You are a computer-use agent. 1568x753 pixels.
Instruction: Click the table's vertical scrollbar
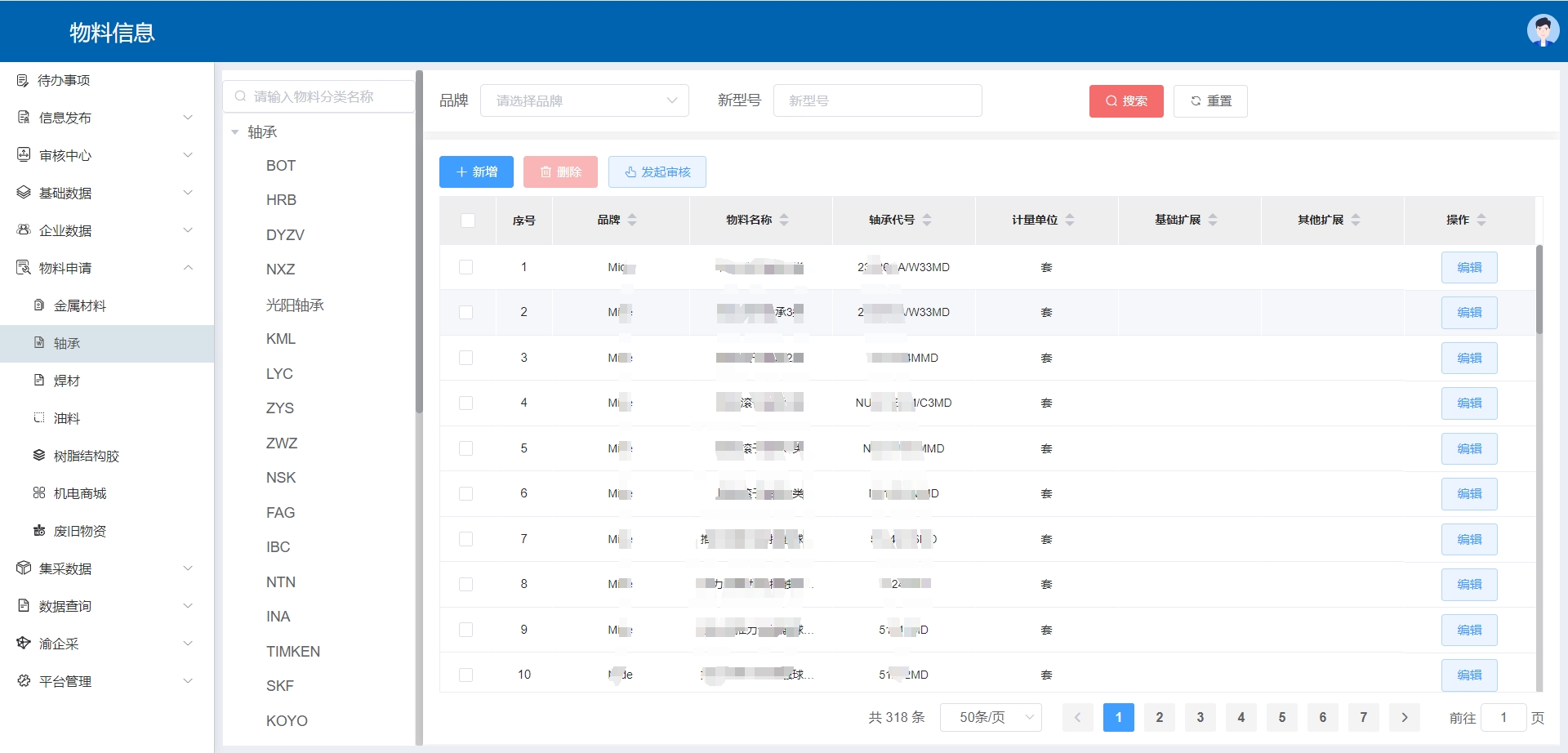(x=1539, y=291)
